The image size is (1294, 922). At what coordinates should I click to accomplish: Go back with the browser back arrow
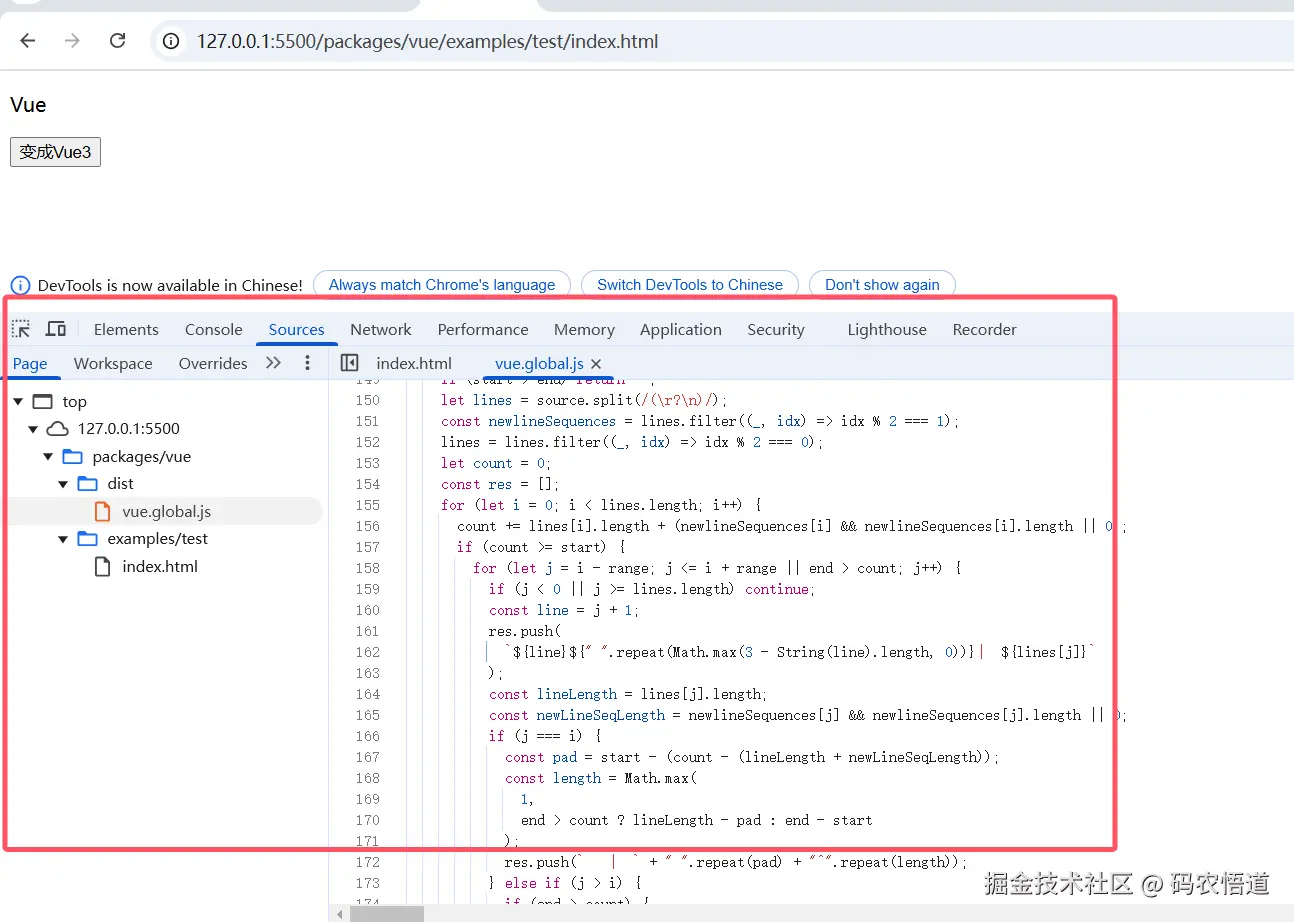[x=27, y=41]
